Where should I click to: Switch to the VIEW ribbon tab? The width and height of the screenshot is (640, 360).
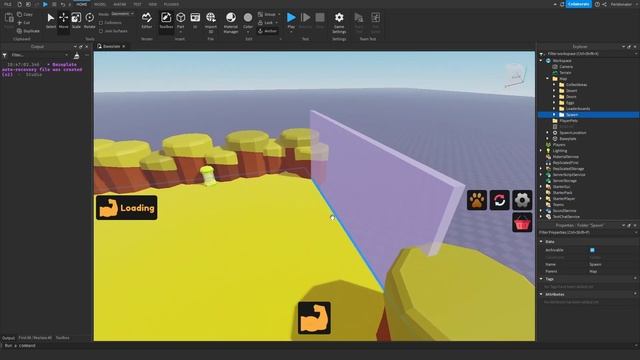click(153, 4)
